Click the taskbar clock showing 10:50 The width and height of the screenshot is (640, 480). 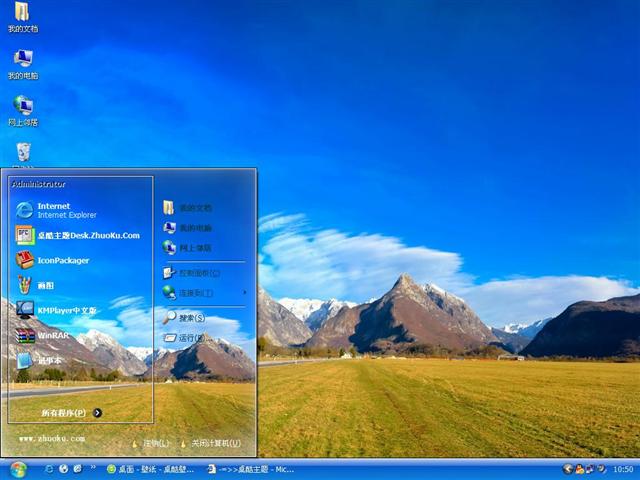pos(623,469)
